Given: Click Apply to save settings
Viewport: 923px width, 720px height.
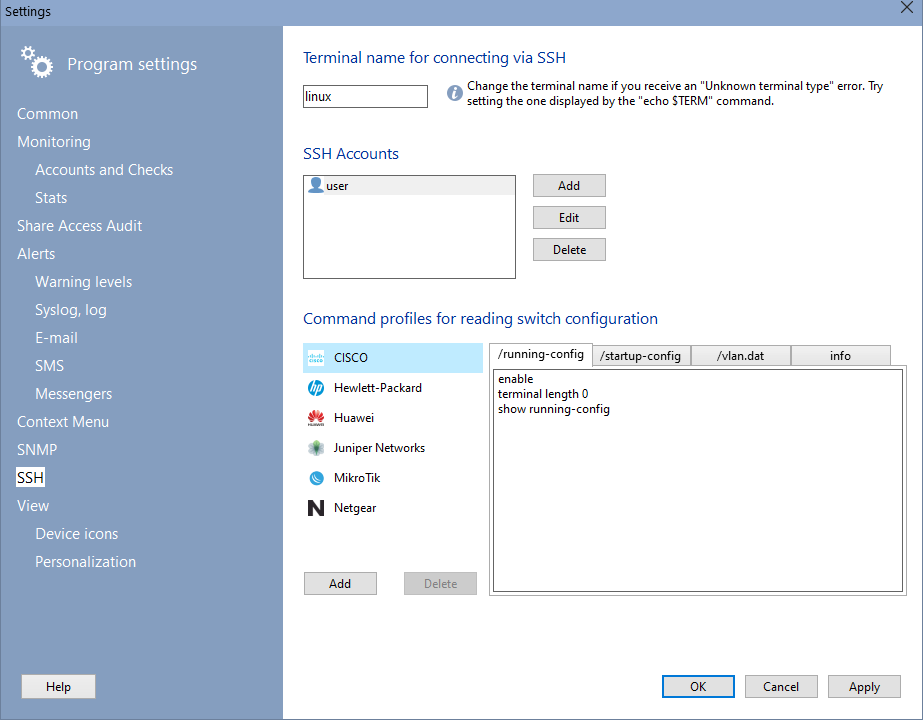Looking at the screenshot, I should pyautogui.click(x=864, y=687).
